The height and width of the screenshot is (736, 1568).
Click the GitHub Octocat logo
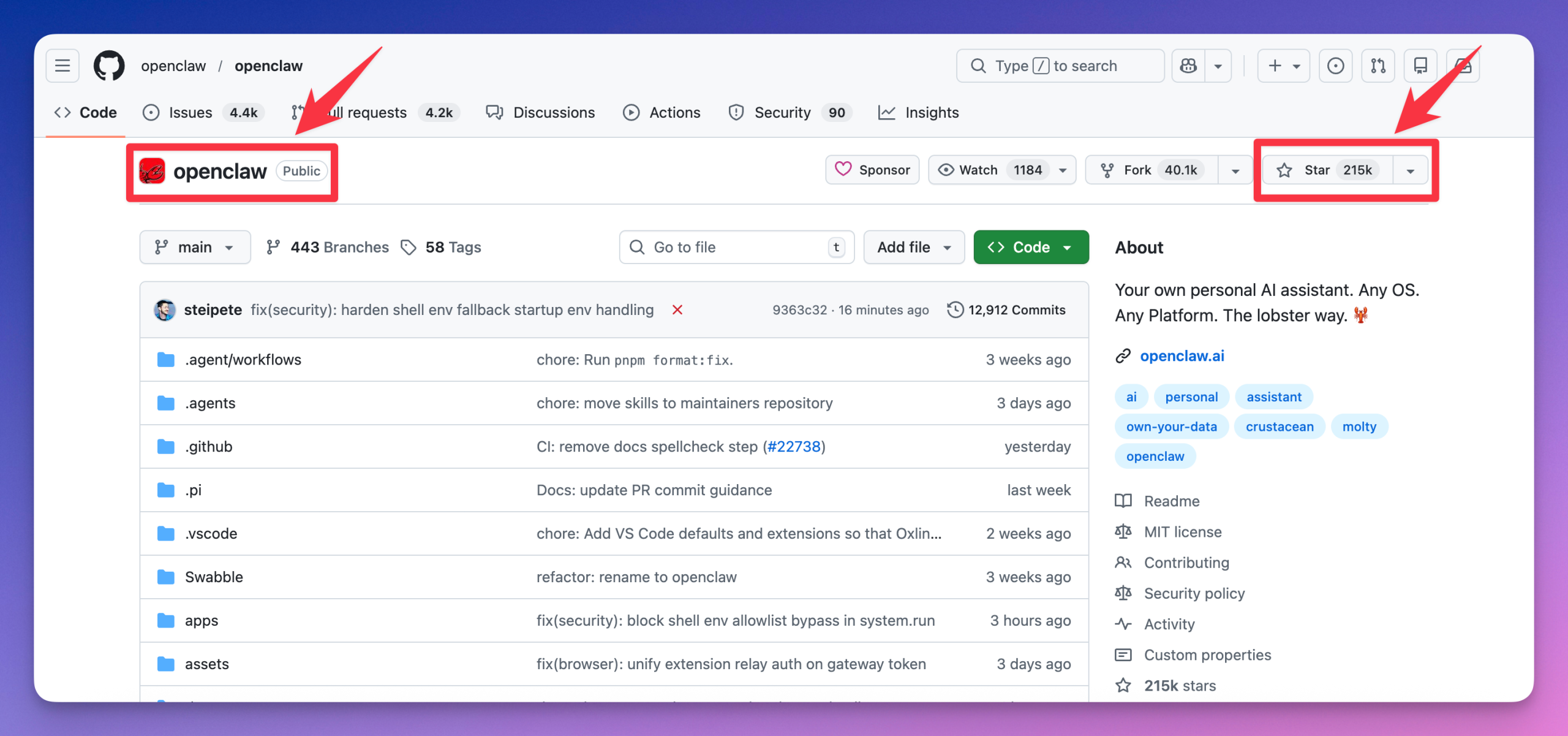[109, 66]
